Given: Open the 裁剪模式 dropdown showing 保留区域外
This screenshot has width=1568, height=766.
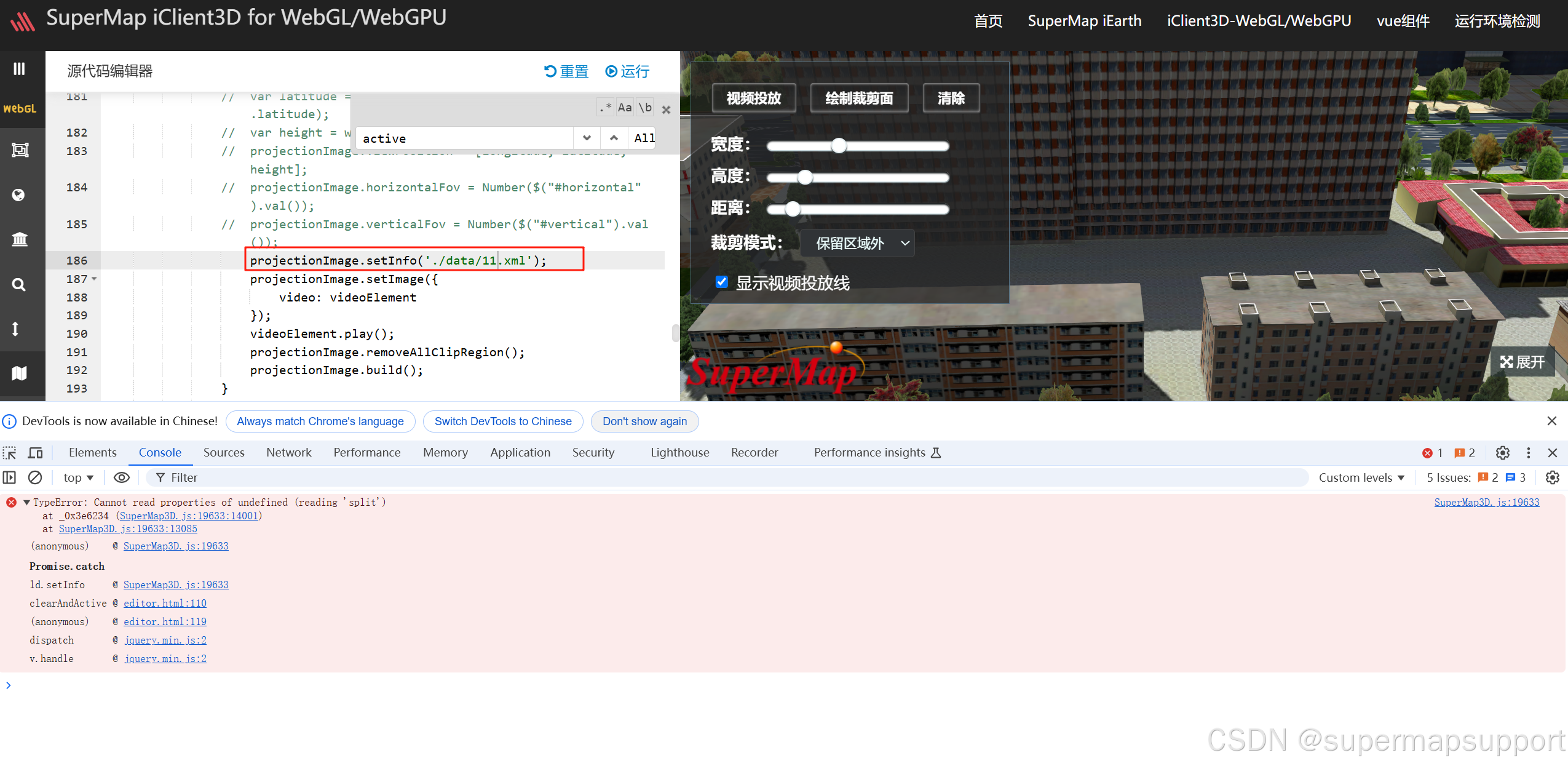Looking at the screenshot, I should (x=857, y=243).
